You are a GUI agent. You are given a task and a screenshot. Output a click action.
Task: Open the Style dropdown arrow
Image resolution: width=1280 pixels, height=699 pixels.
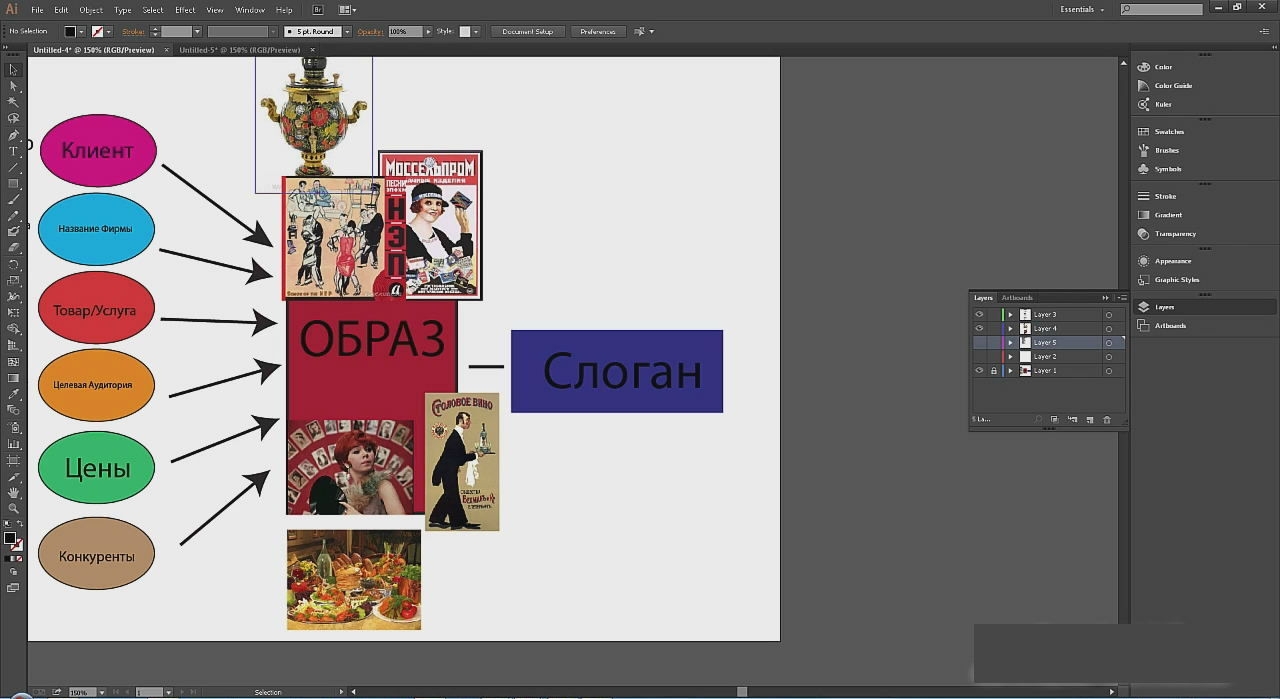click(476, 32)
